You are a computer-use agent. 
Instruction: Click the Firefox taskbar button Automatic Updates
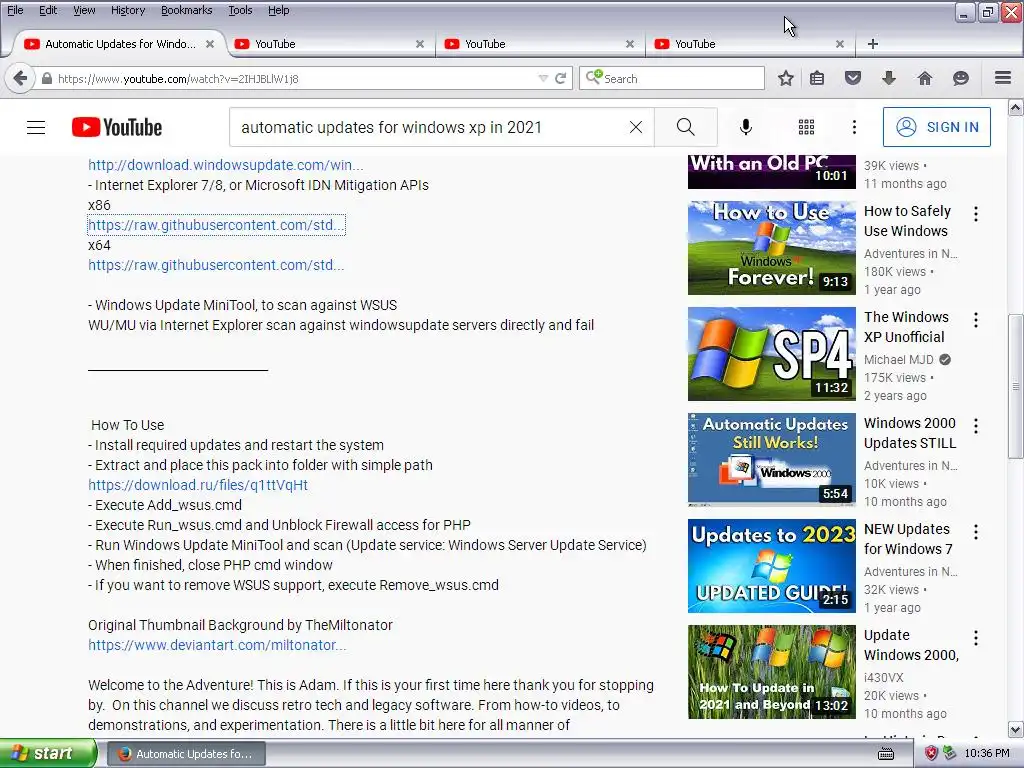pyautogui.click(x=186, y=754)
